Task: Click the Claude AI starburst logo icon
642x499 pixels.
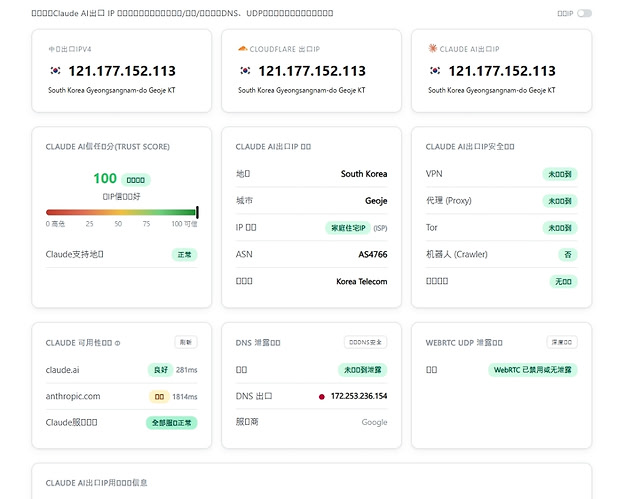Action: 432,48
